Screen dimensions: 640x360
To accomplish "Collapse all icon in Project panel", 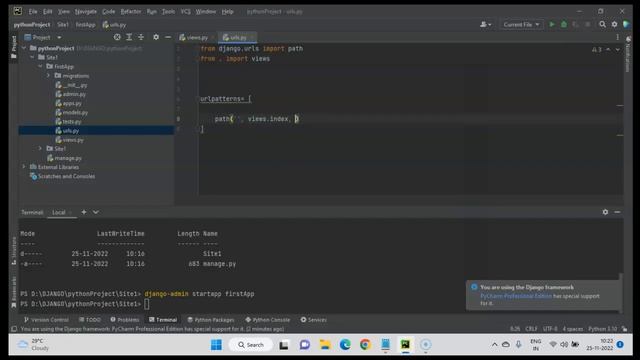I will [x=141, y=37].
